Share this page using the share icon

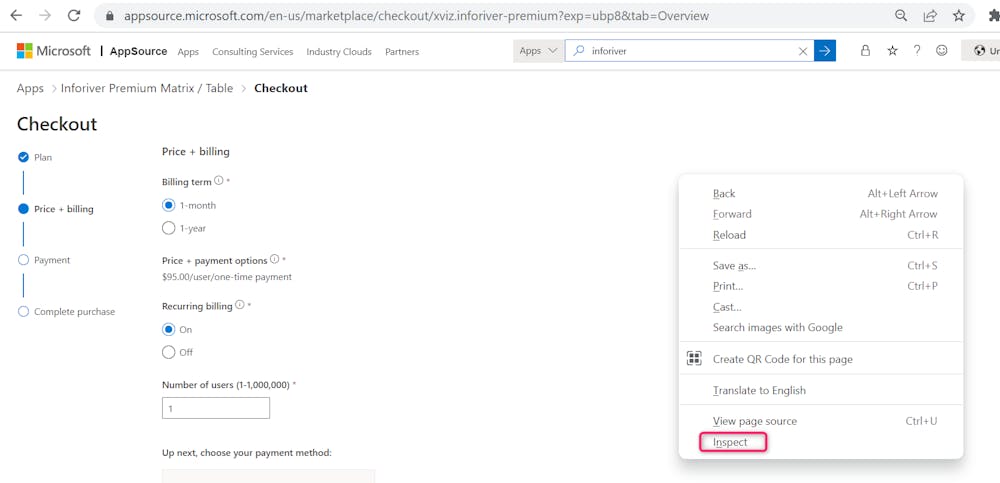coord(930,16)
